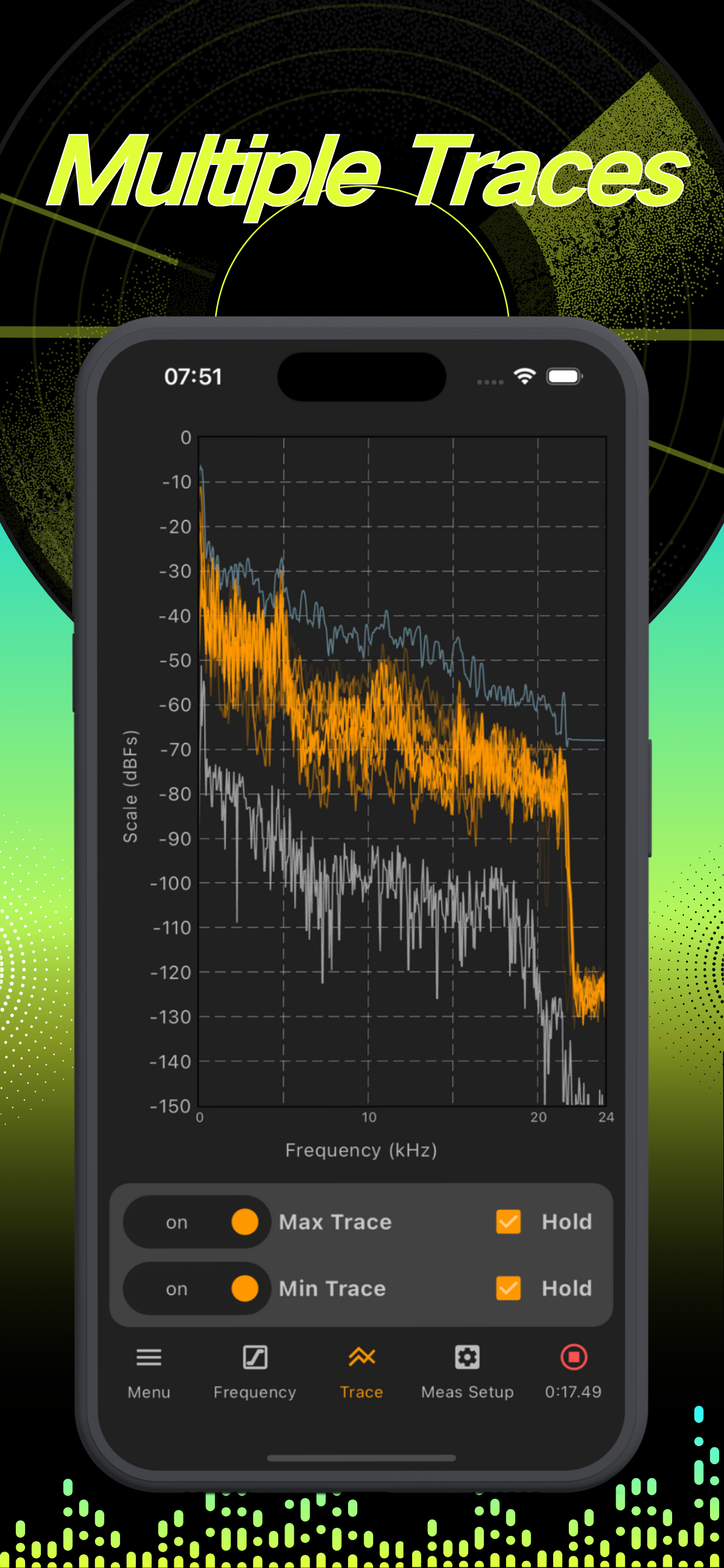This screenshot has width=724, height=1568.
Task: Open the hamburger Menu icon
Action: coord(149,1357)
